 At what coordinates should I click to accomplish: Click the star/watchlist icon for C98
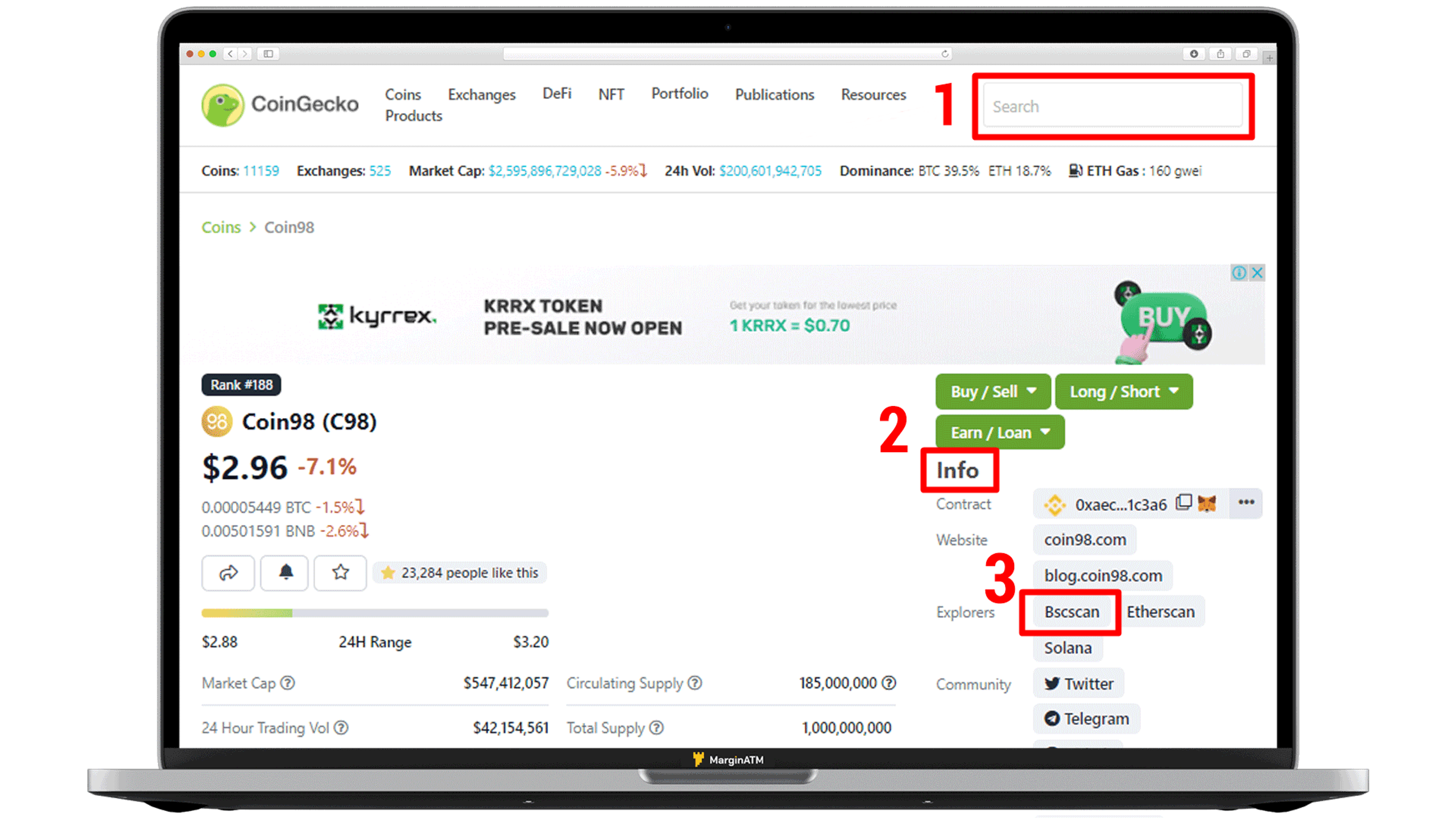pos(340,572)
